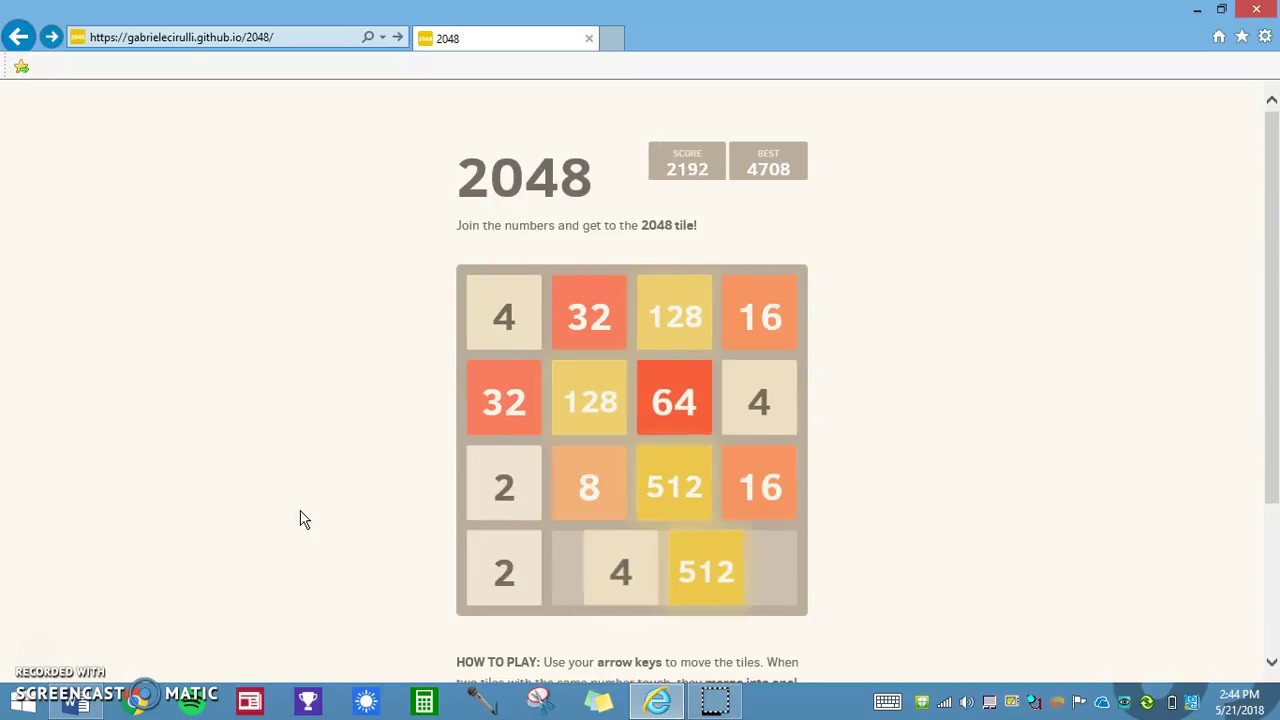
Task: Click the page vertical scrollbar thumb
Action: point(1271,308)
